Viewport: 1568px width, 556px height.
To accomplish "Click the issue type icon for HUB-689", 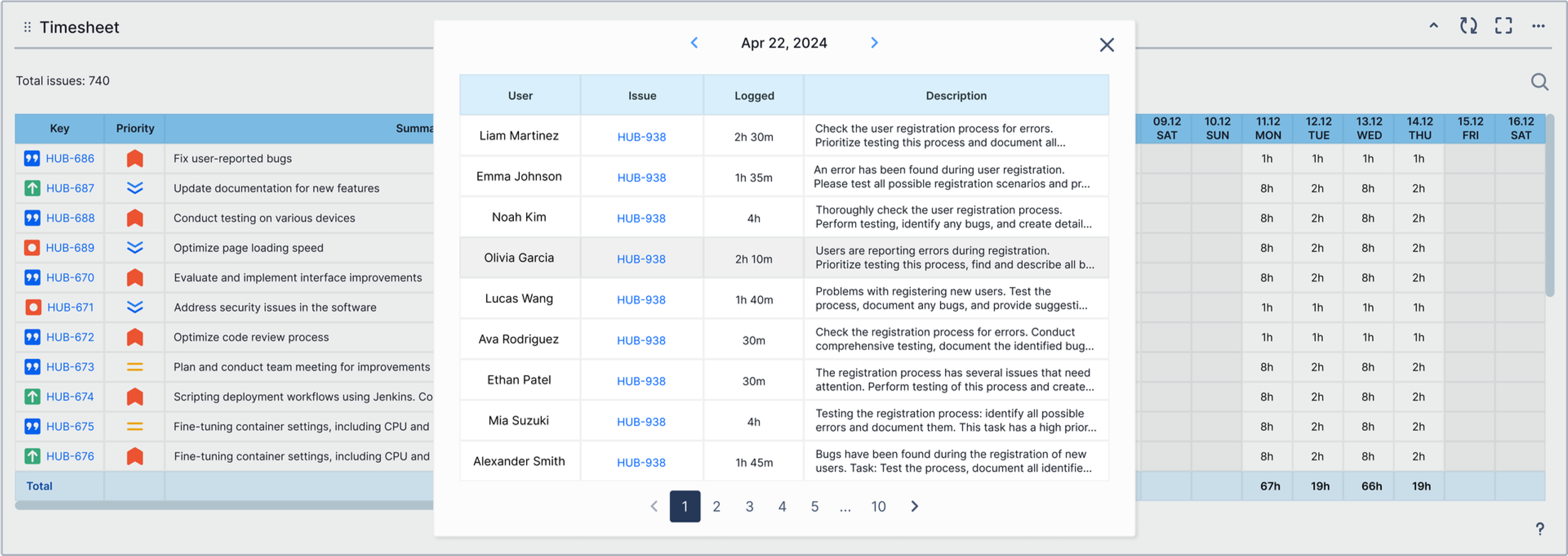I will coord(32,248).
